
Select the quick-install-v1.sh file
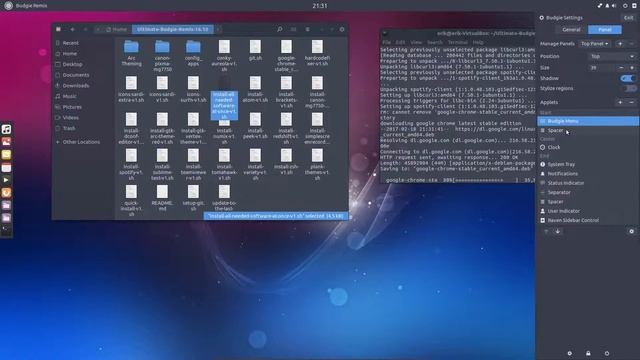click(131, 200)
